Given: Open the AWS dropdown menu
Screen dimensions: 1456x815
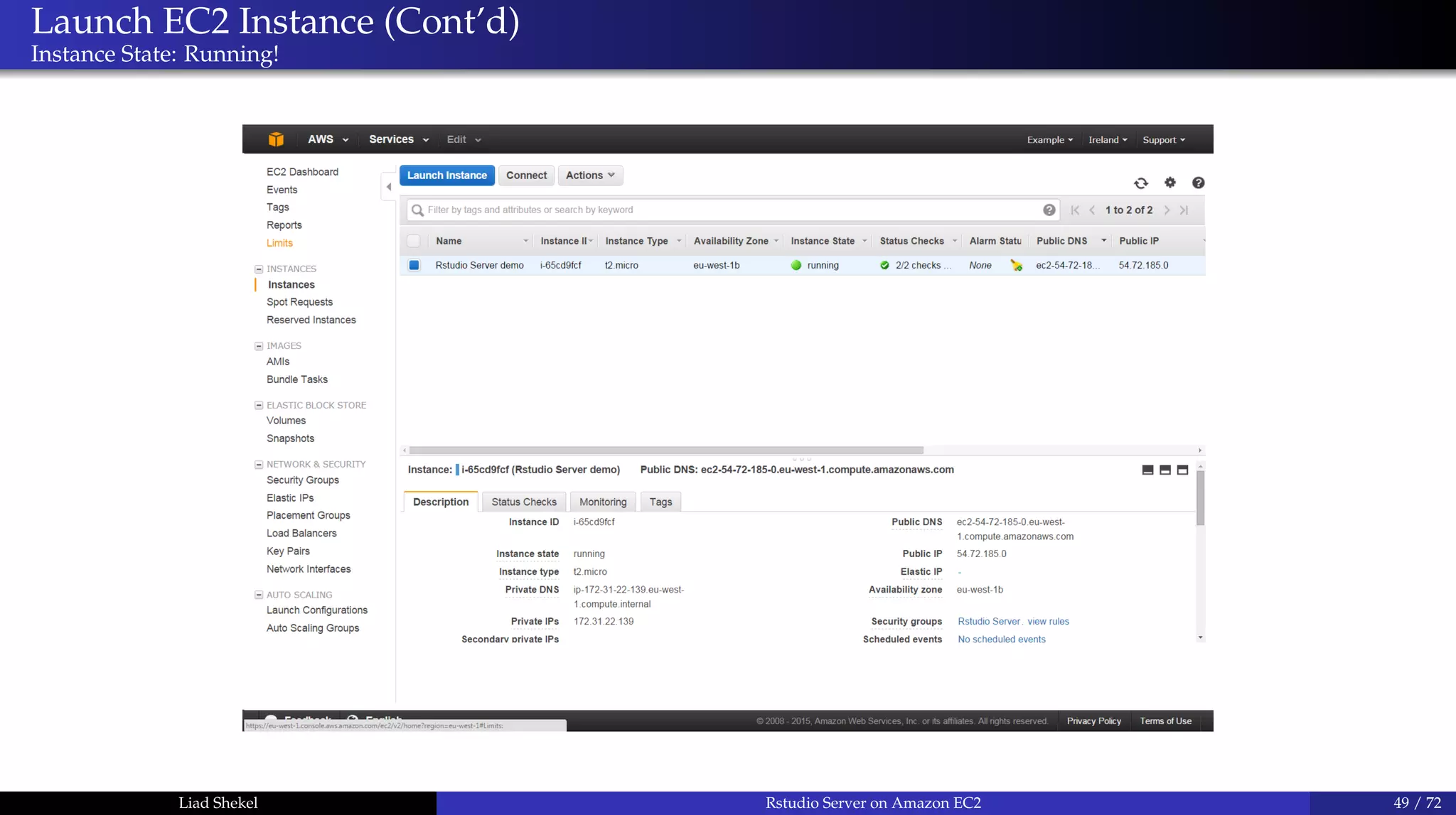Looking at the screenshot, I should point(328,139).
